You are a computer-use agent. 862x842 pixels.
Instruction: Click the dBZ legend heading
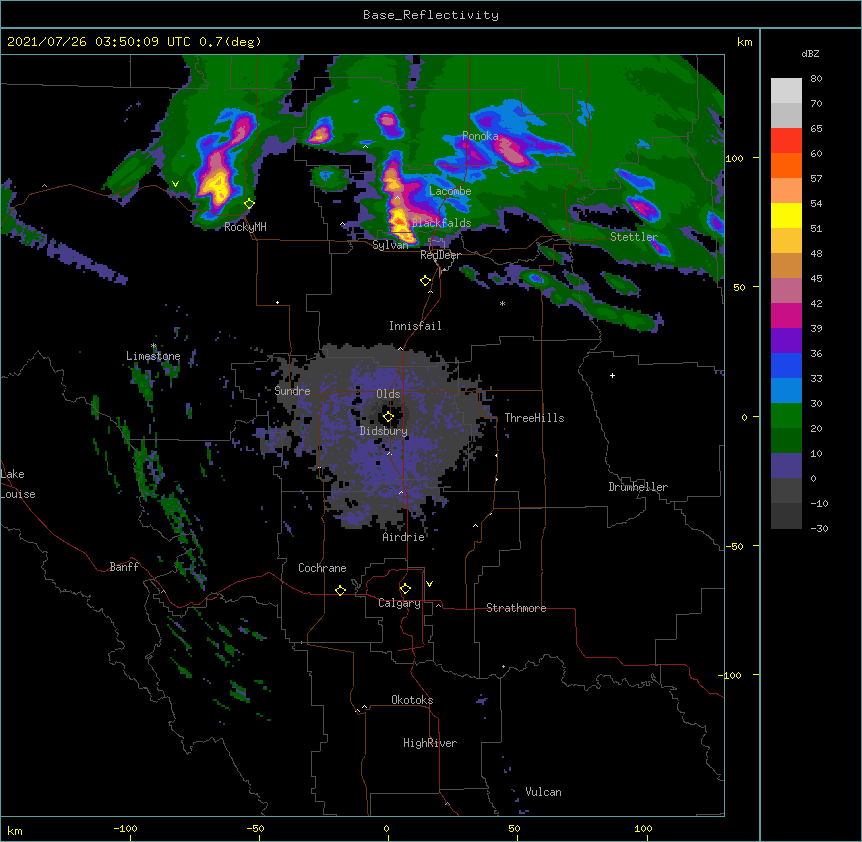(810, 53)
